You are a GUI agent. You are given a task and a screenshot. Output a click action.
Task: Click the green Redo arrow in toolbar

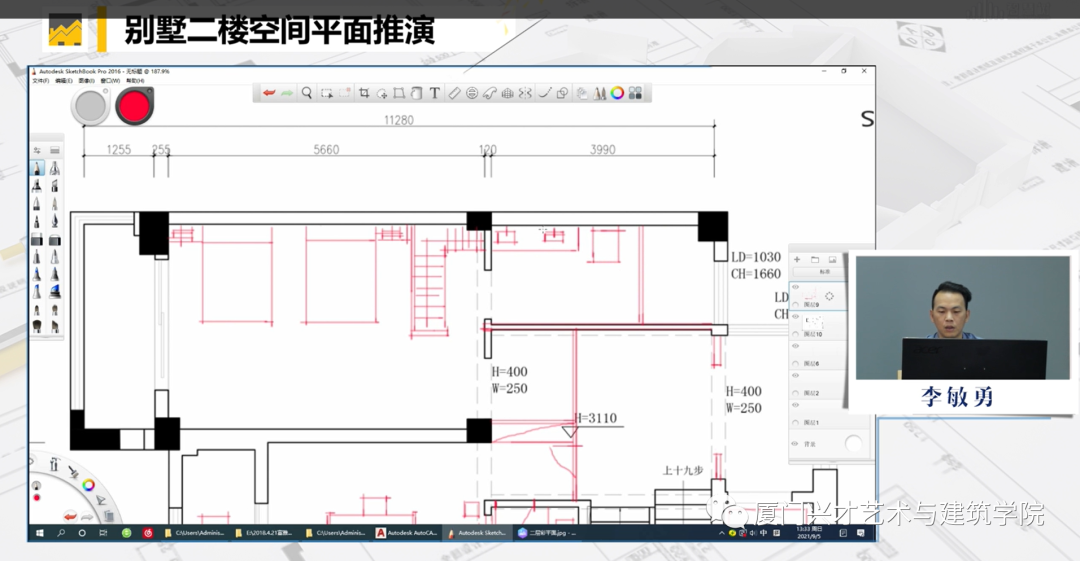click(x=287, y=93)
